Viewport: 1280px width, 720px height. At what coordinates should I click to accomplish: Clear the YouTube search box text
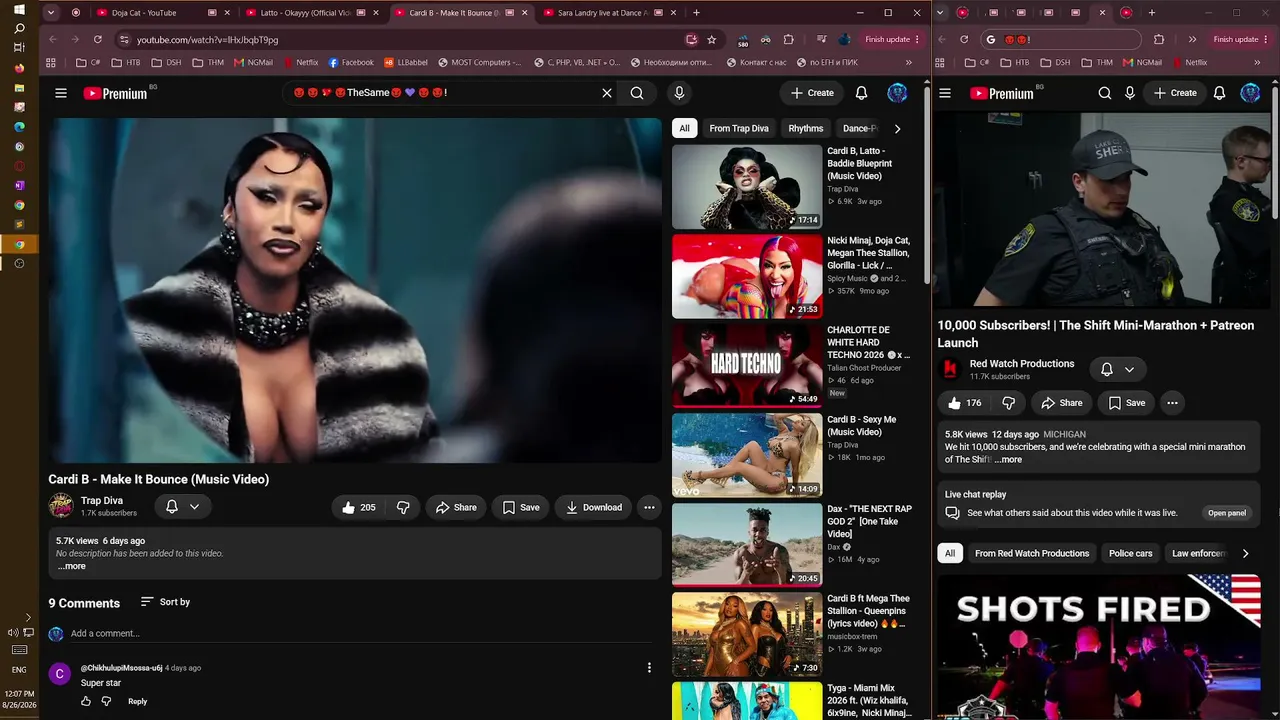(606, 93)
